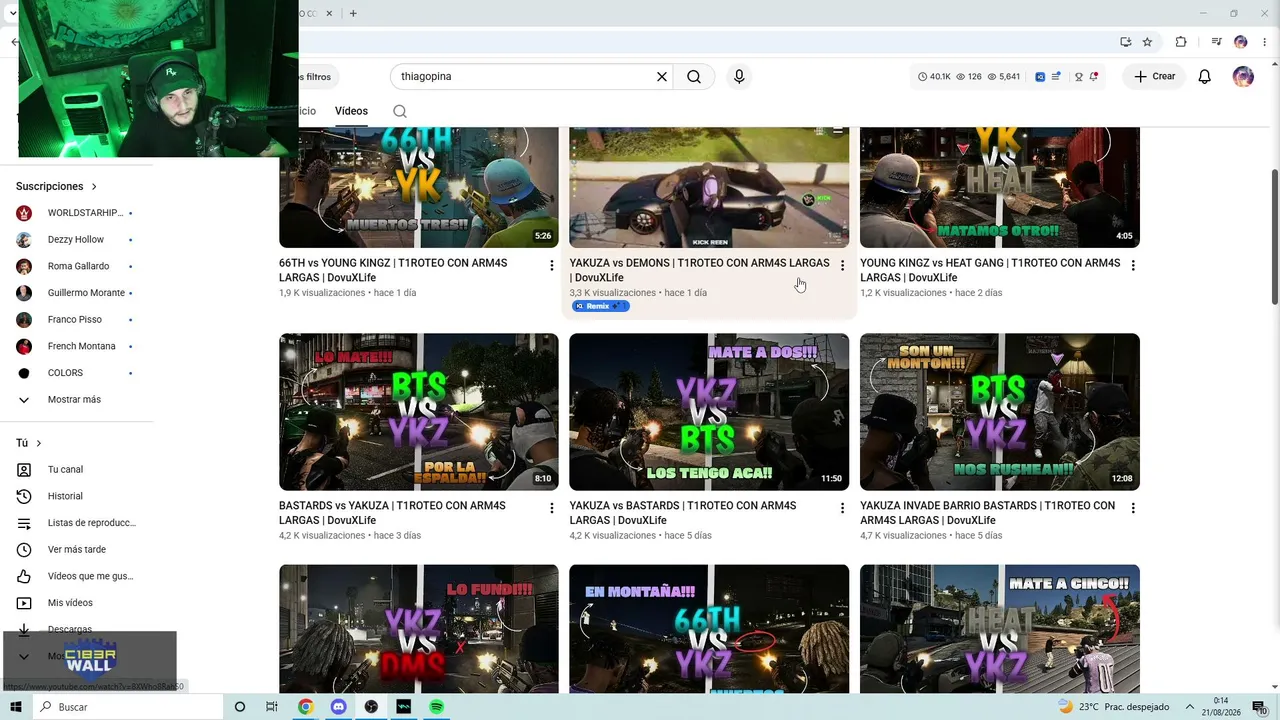The width and height of the screenshot is (1280, 720).
Task: Play the BTS vs YKZ 8:10 video thumbnail
Action: [x=419, y=412]
